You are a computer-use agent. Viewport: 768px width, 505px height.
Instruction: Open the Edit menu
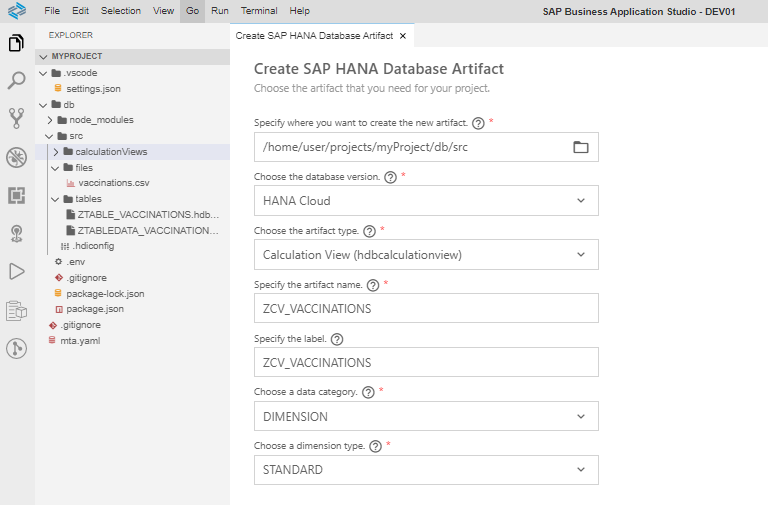pos(80,11)
